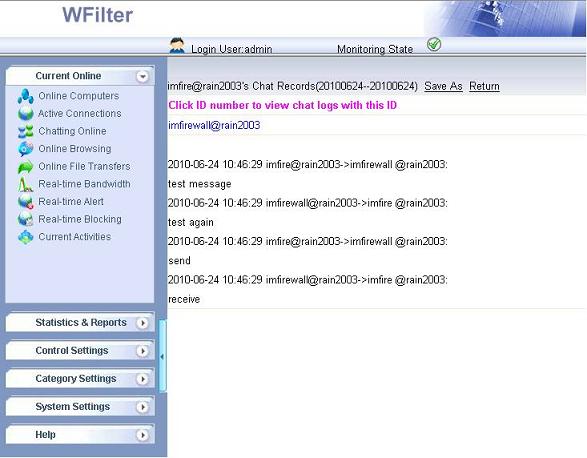Screen dimensions: 587x458
Task: Open the Current Activities icon
Action: point(25,237)
